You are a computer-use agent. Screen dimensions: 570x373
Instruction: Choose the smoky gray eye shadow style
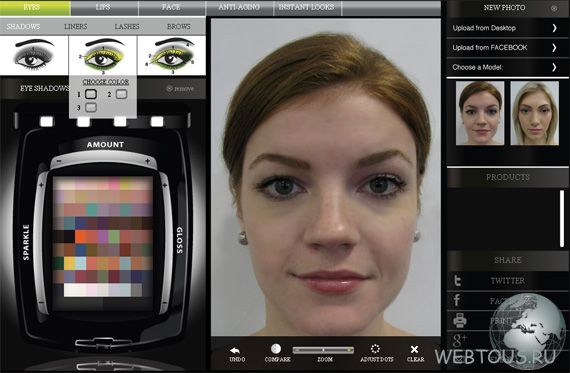[x=34, y=56]
